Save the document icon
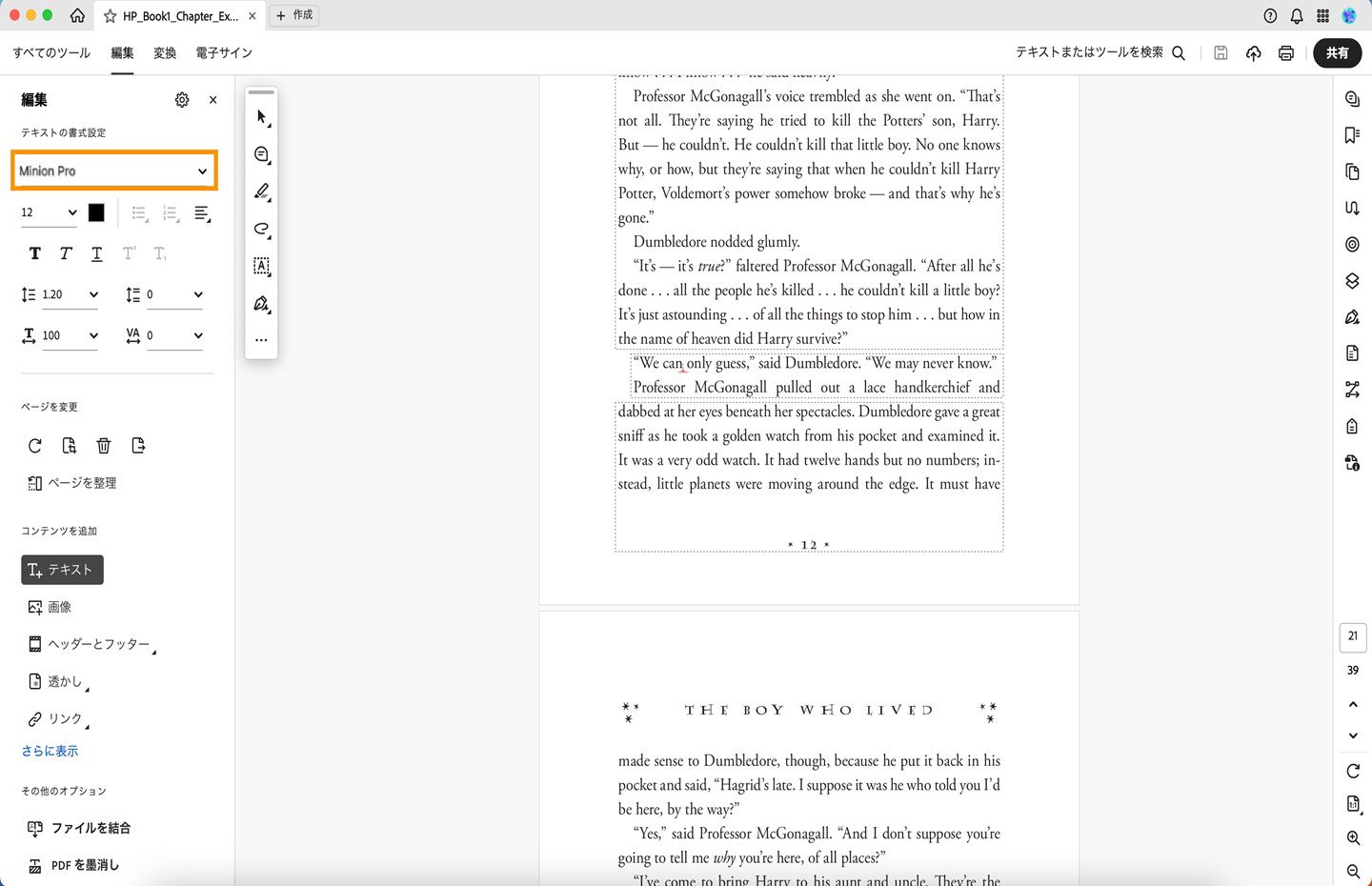 click(x=1221, y=53)
